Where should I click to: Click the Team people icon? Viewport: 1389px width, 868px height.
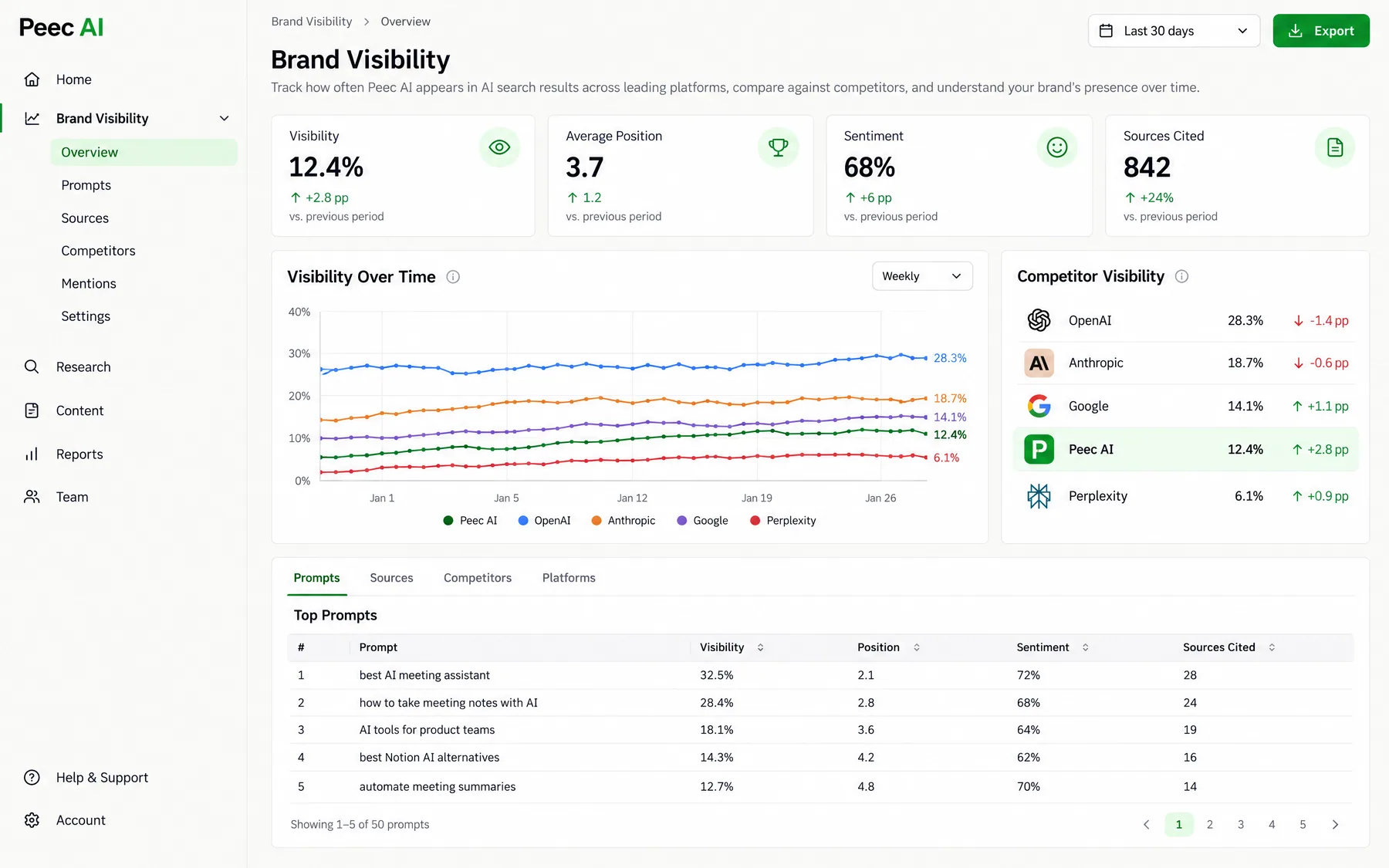click(32, 497)
